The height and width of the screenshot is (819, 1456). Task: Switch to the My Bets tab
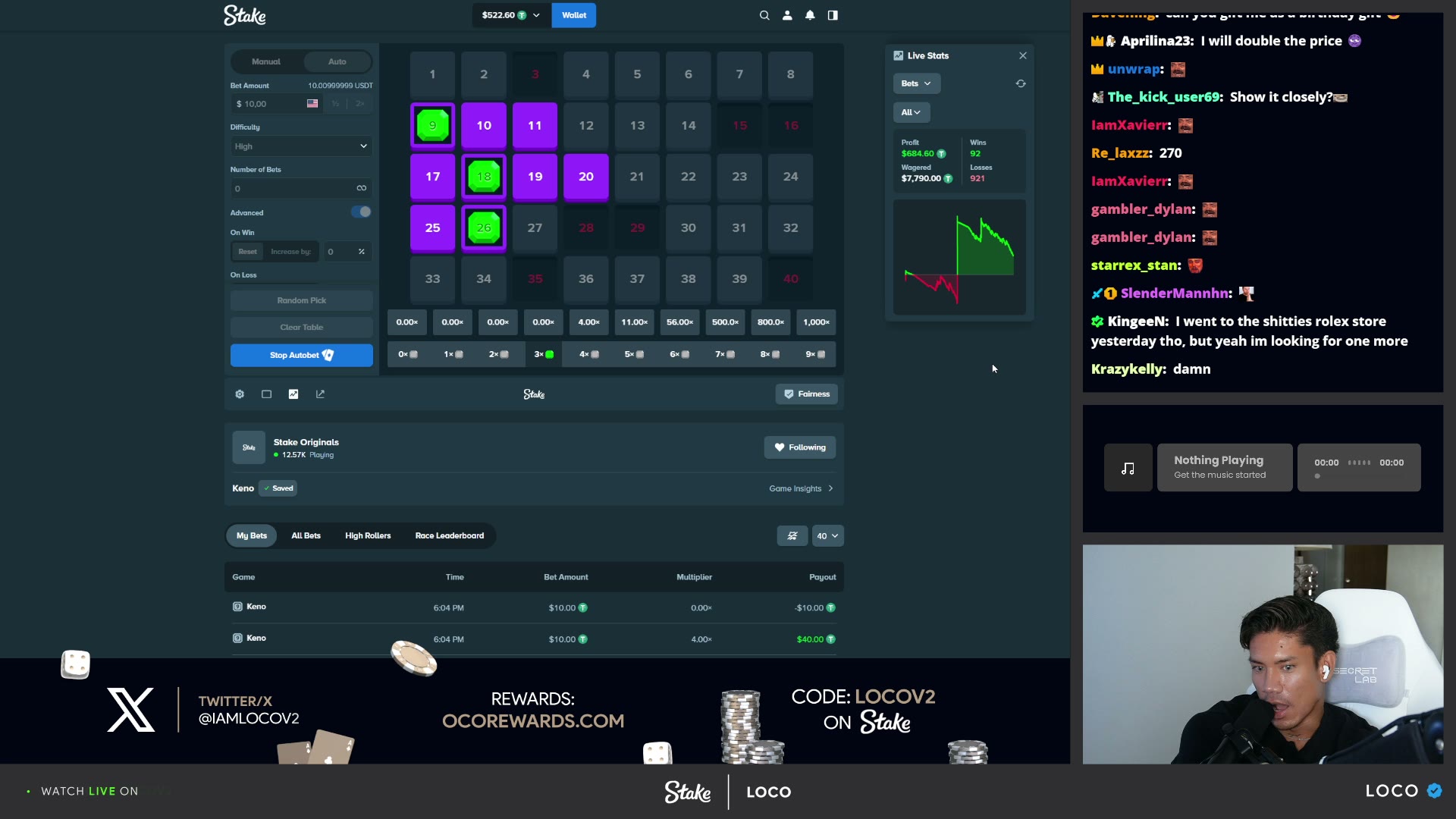tap(252, 536)
